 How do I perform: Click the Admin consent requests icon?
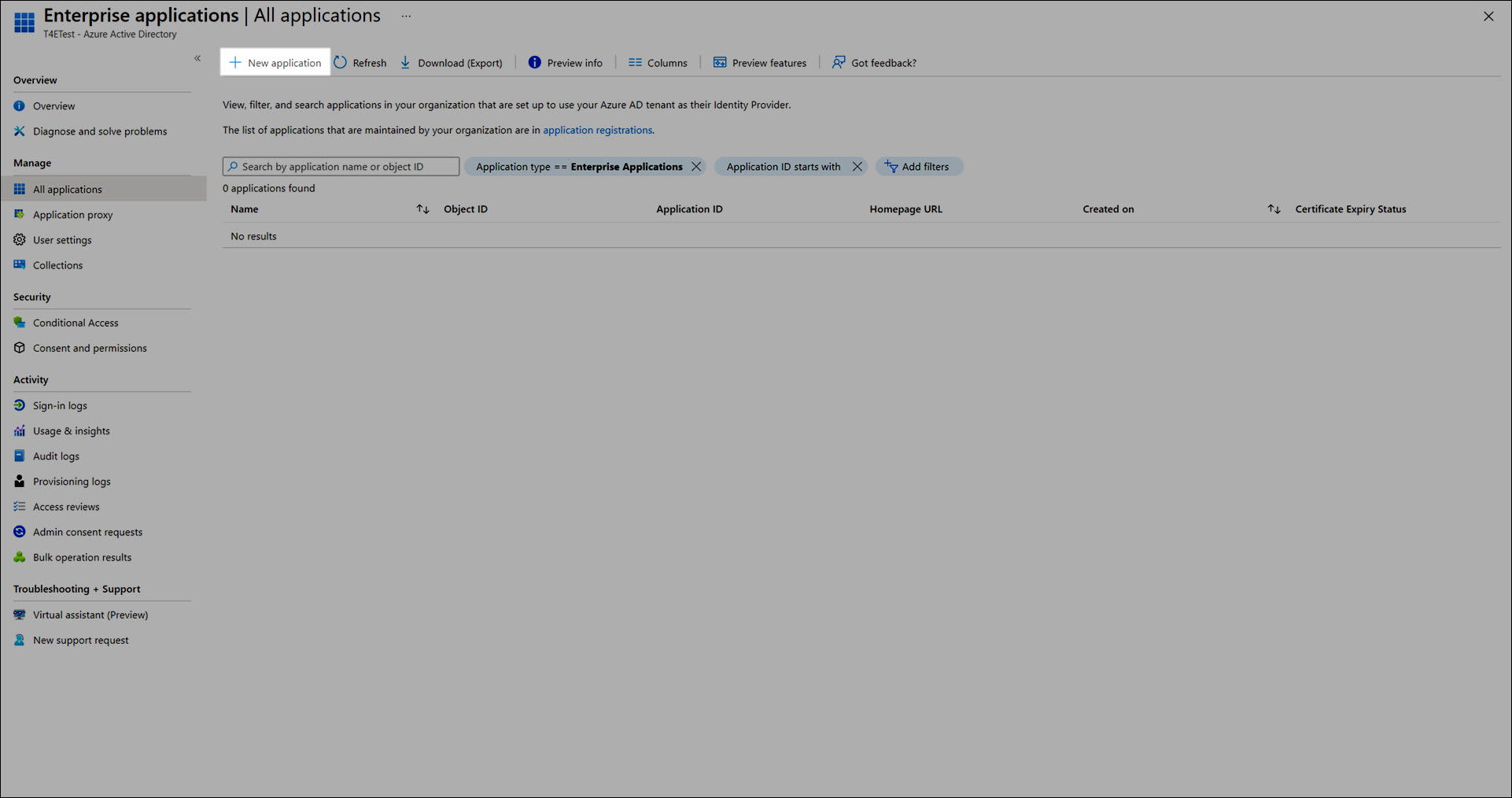[x=19, y=531]
